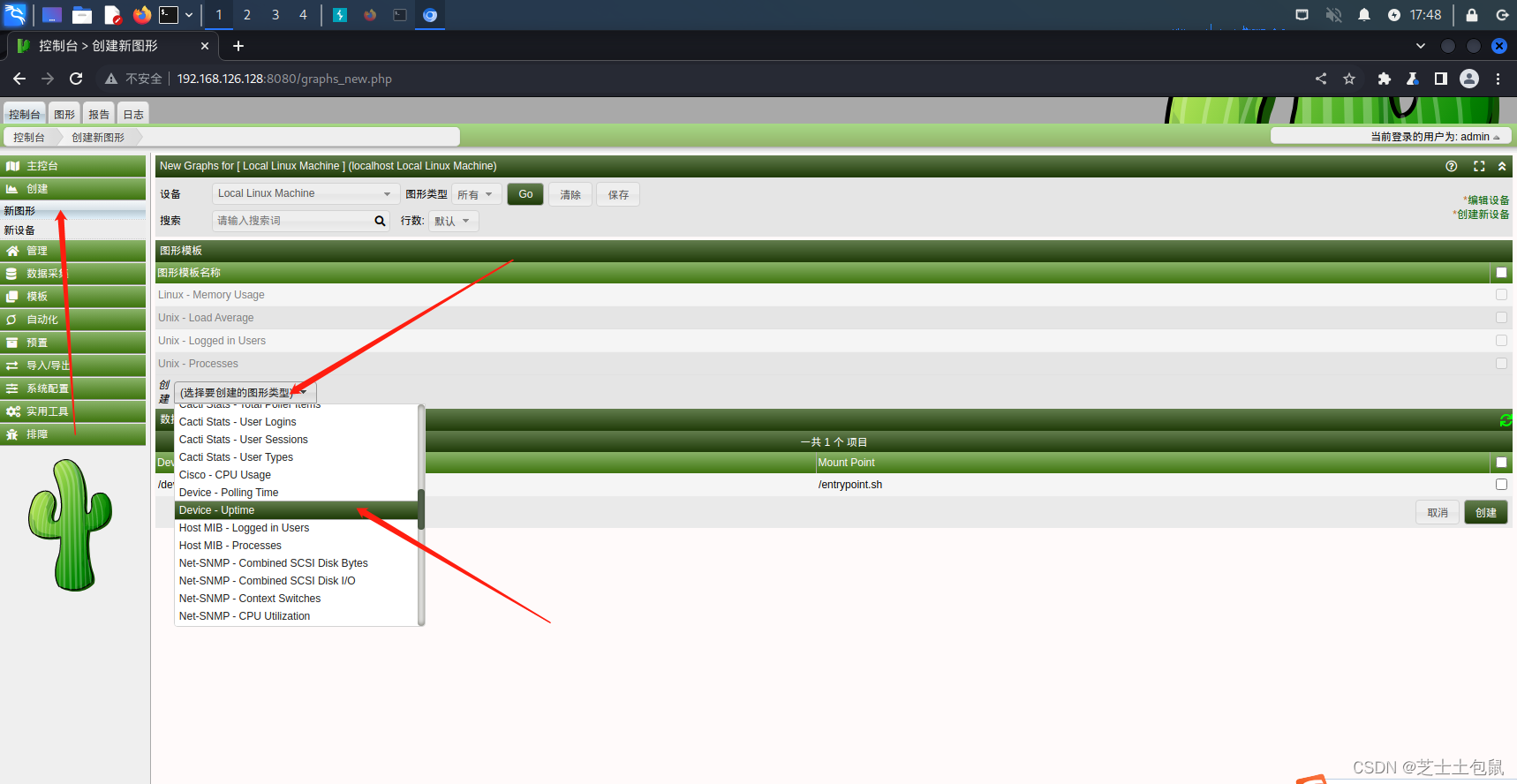This screenshot has height=784, width=1517.
Task: Toggle select-all checkbox in Mount Point header
Action: tap(1501, 463)
